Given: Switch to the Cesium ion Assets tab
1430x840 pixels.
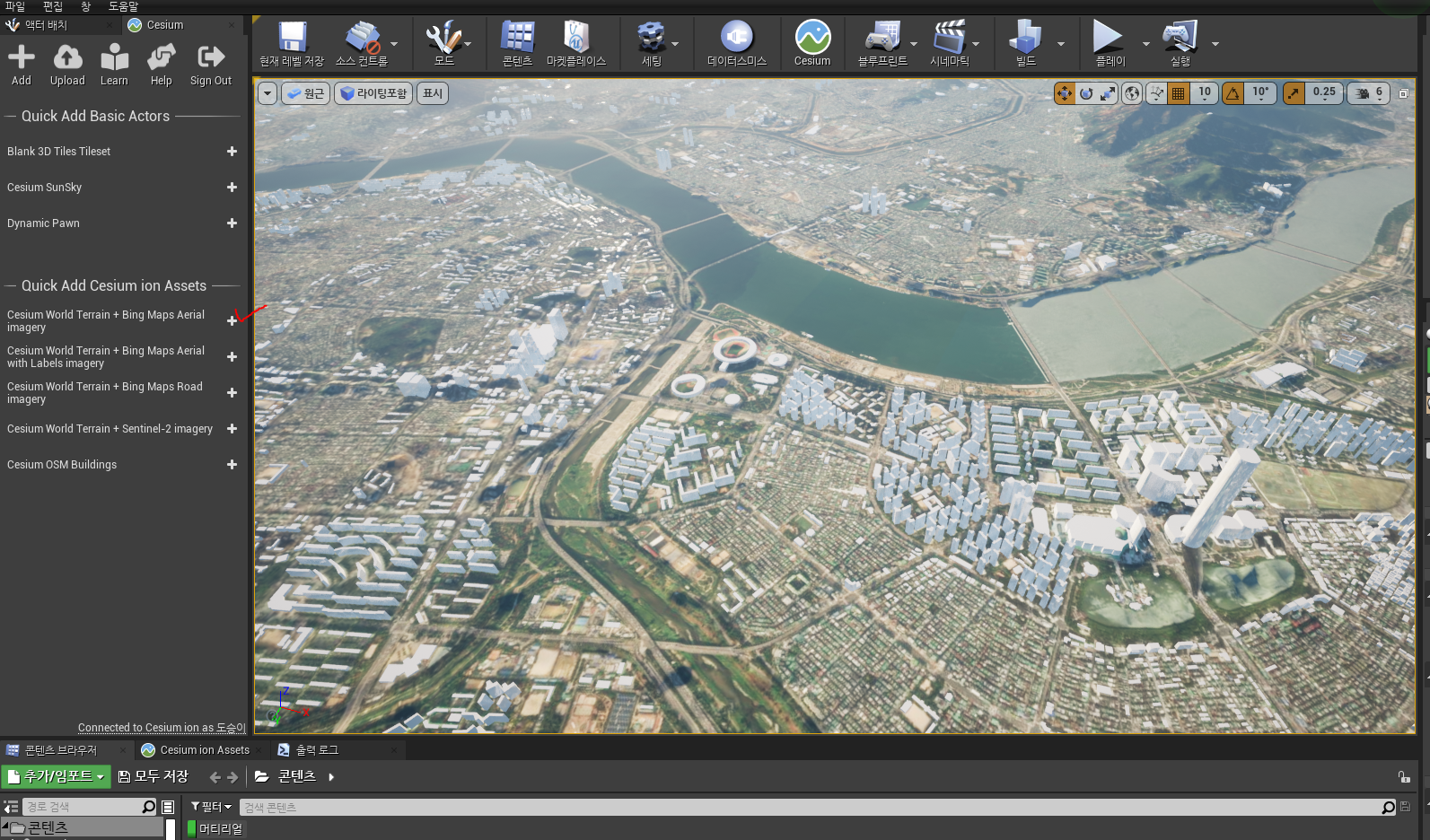Looking at the screenshot, I should pyautogui.click(x=204, y=750).
